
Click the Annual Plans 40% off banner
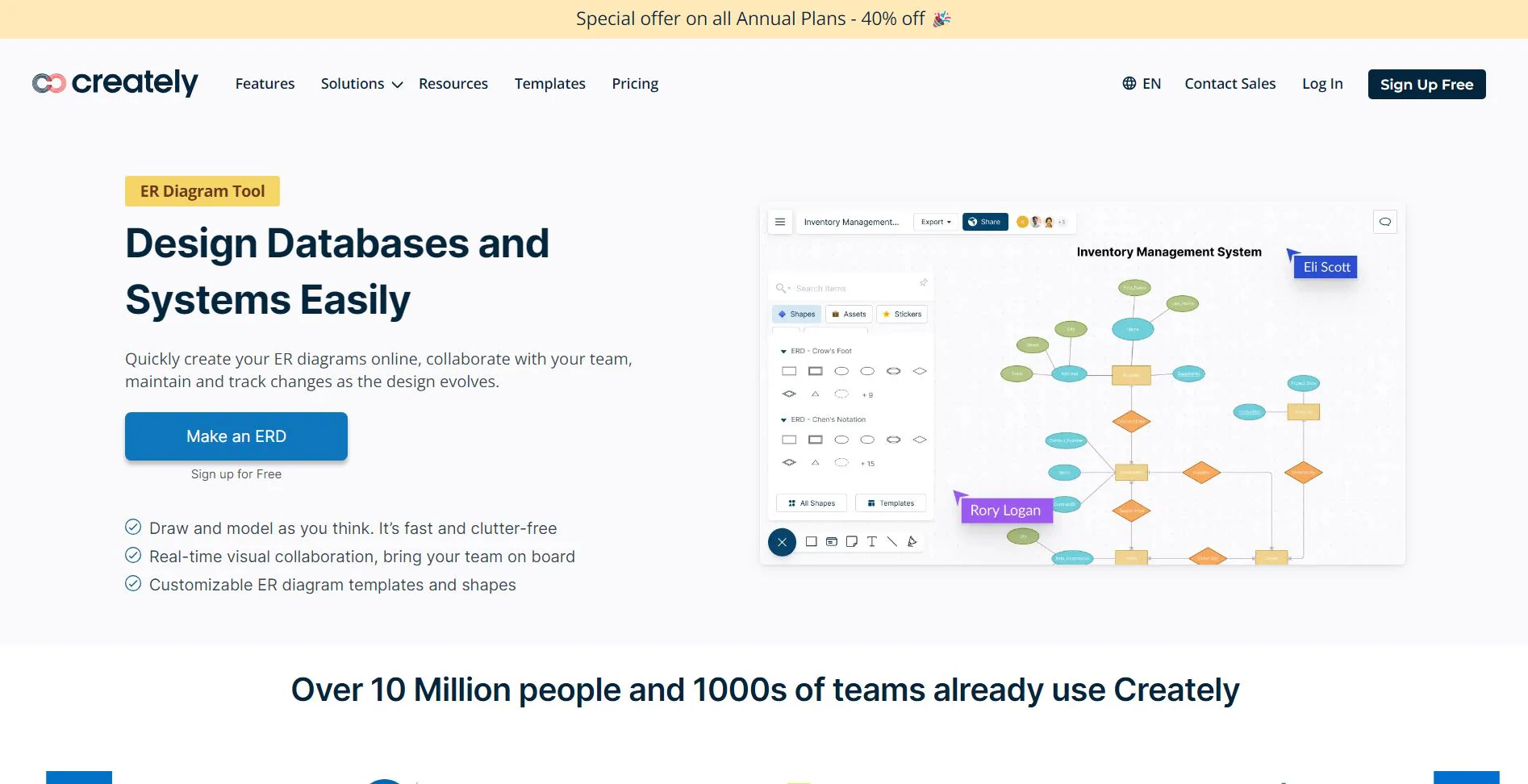(764, 19)
